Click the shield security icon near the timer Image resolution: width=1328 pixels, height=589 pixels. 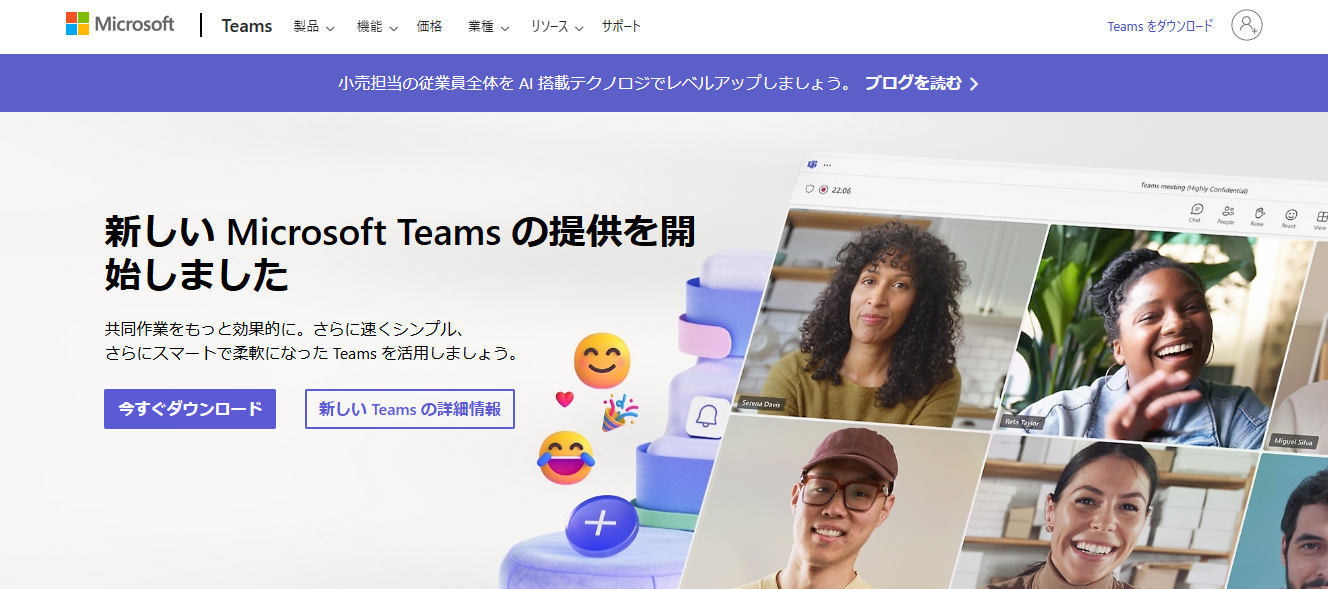pos(810,189)
